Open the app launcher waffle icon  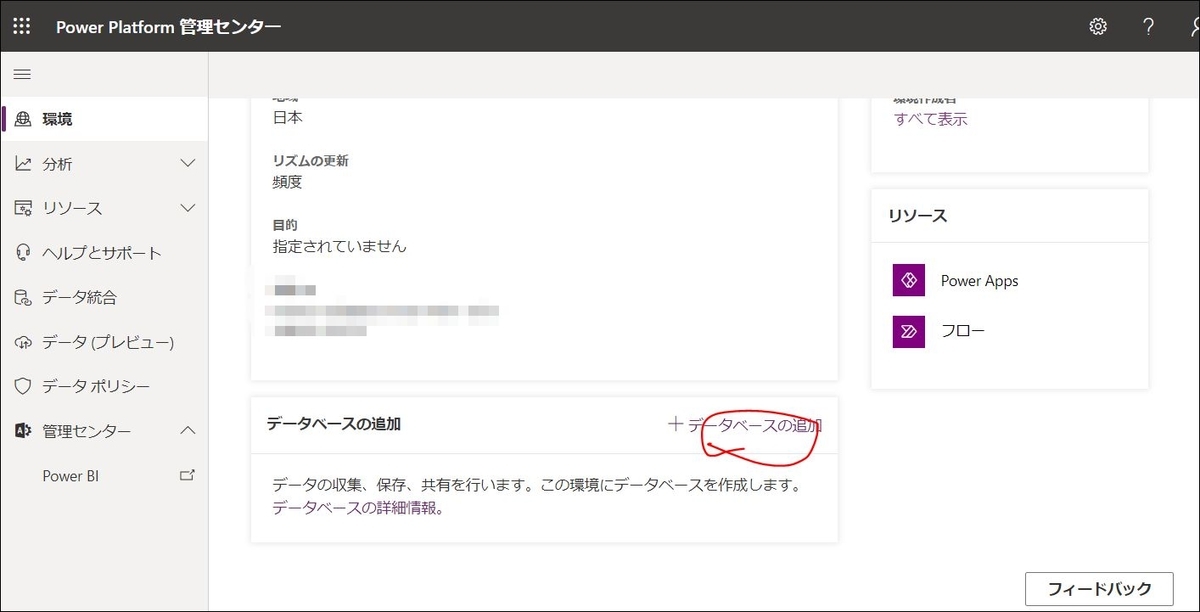tap(21, 26)
